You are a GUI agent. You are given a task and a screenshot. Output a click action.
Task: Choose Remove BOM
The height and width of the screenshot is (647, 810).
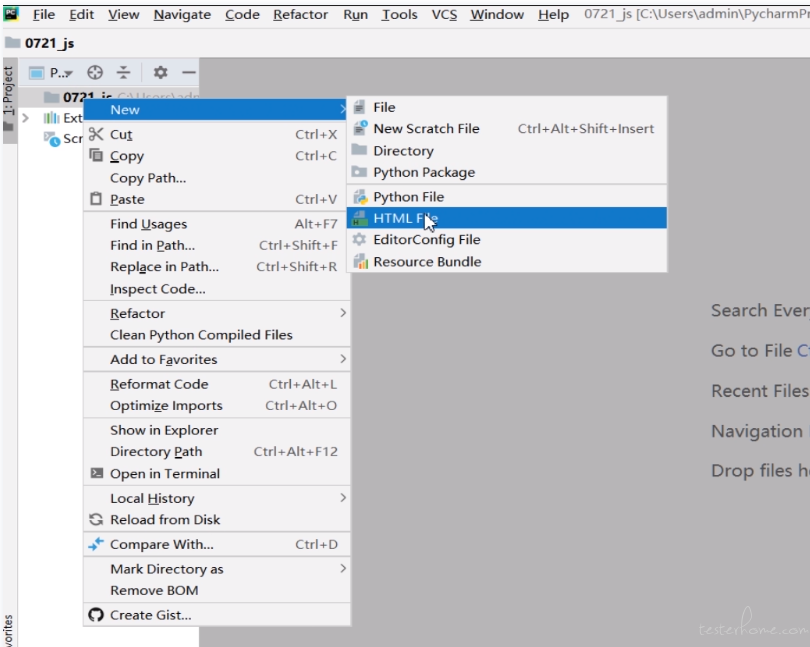(x=216, y=590)
